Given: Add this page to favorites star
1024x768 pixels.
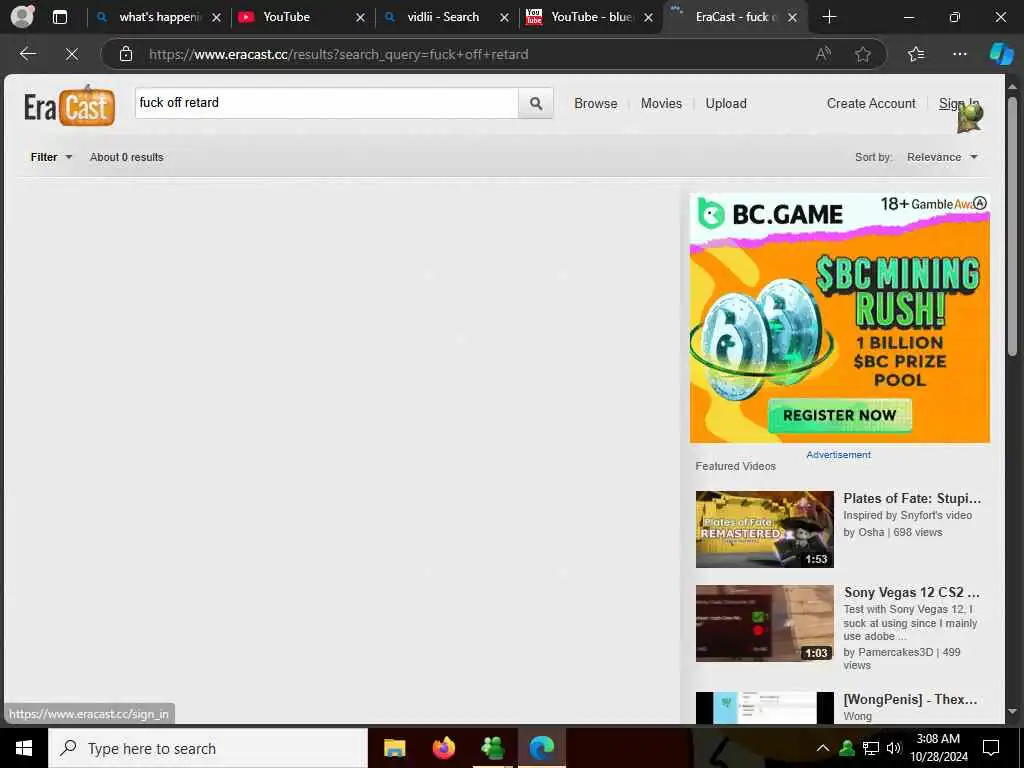Looking at the screenshot, I should 863,54.
